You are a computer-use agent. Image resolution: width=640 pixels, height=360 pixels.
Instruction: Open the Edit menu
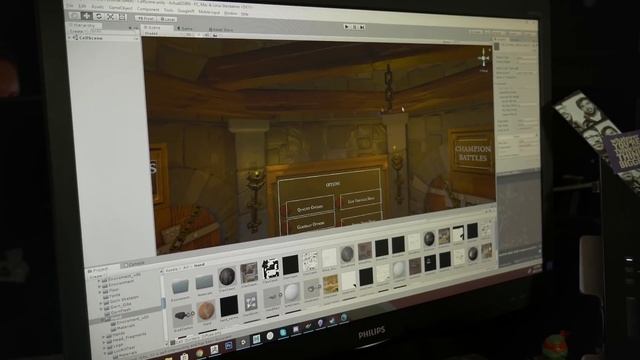(82, 6)
